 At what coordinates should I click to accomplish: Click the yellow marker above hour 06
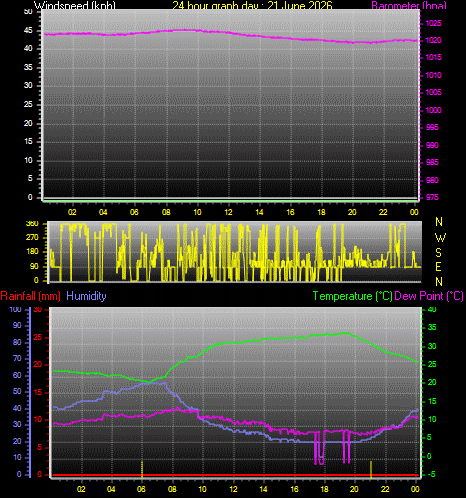click(x=142, y=469)
